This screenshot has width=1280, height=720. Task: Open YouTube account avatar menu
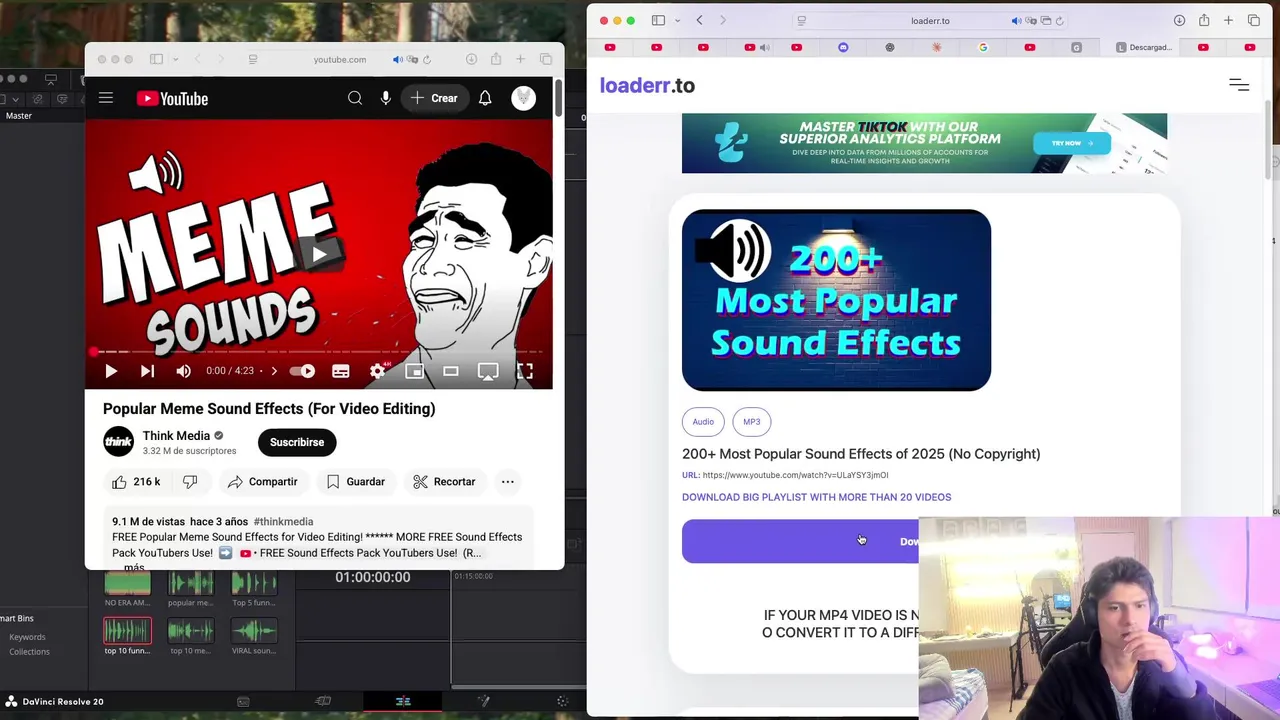[523, 98]
